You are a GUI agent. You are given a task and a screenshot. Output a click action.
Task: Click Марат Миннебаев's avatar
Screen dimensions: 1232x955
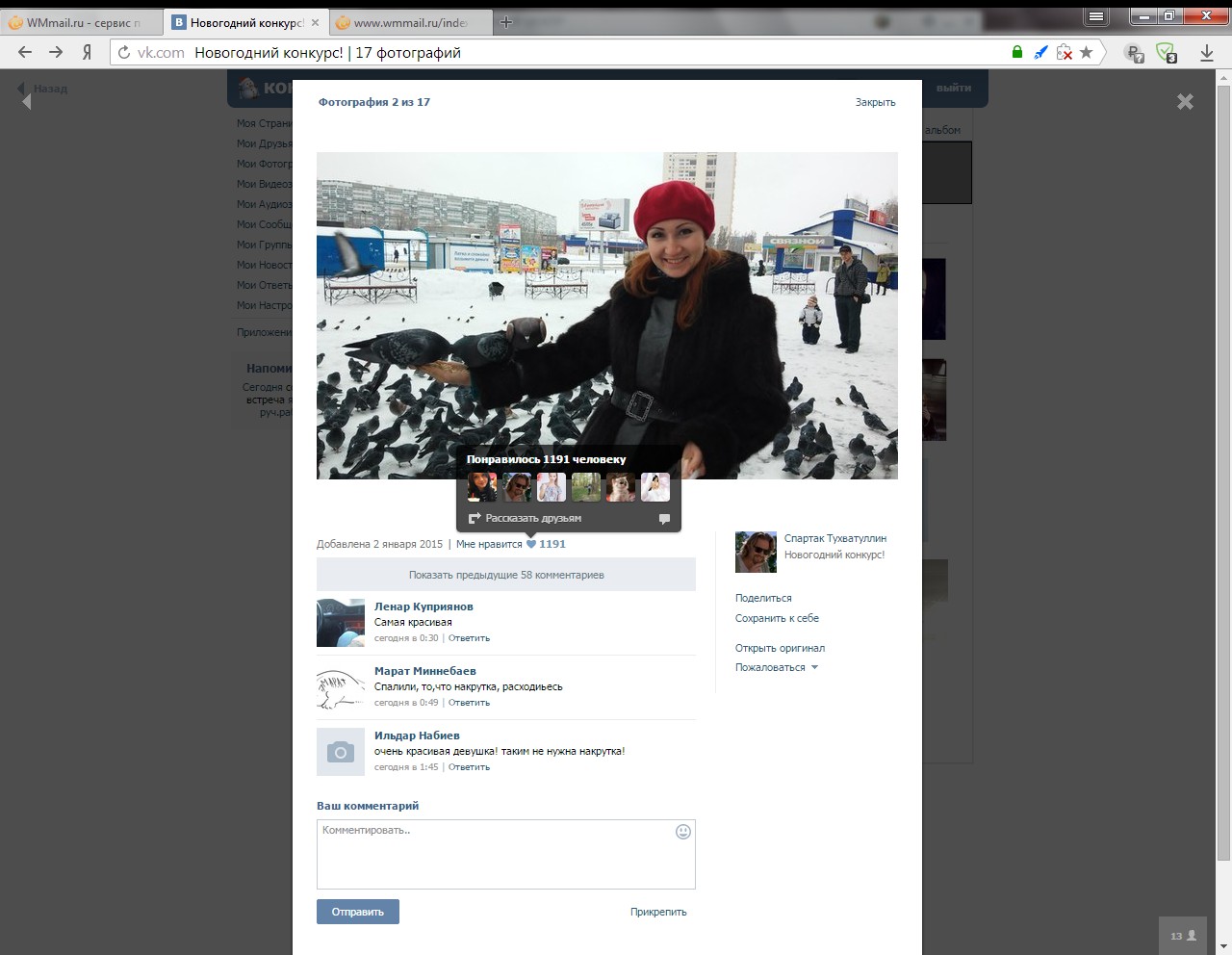pos(341,686)
